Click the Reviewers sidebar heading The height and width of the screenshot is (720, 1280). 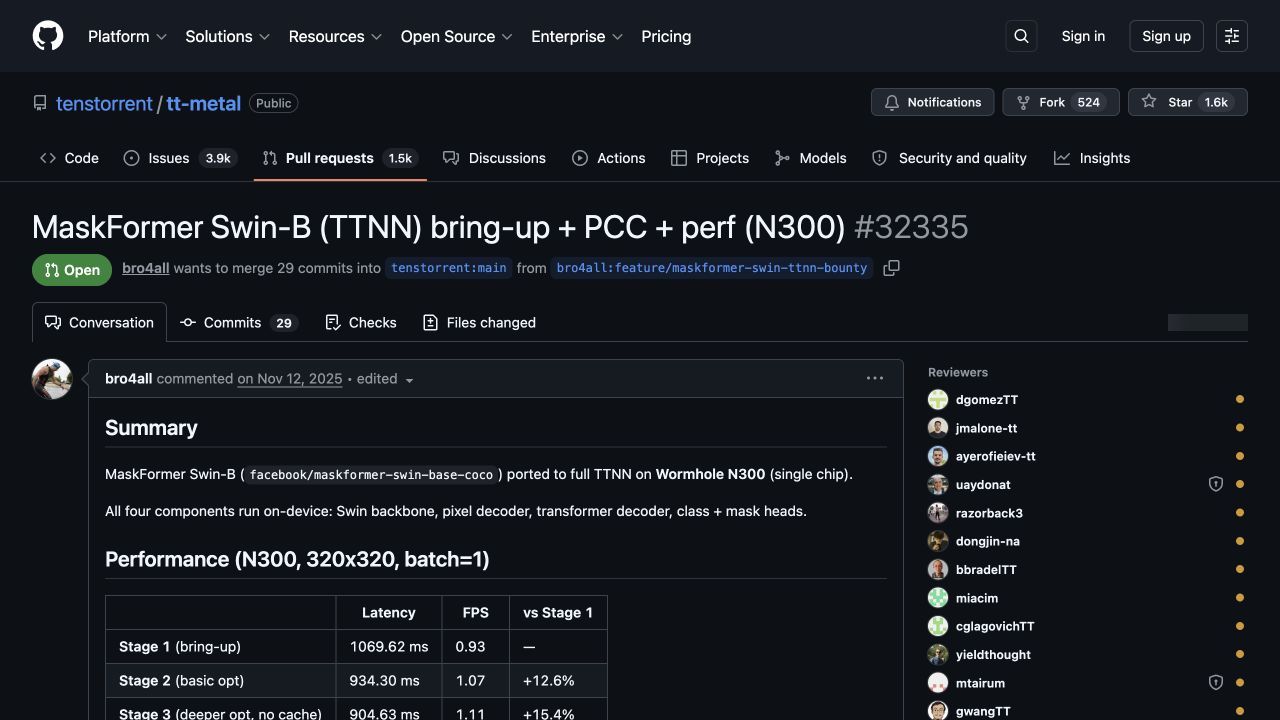tap(958, 372)
